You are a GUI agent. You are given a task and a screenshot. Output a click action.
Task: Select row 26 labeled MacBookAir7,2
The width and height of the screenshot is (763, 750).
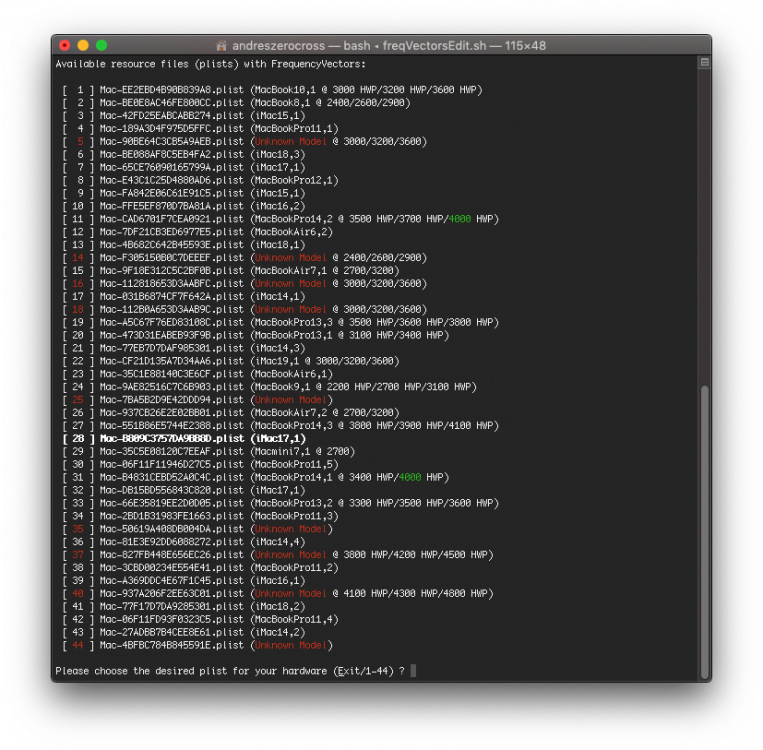(x=231, y=412)
